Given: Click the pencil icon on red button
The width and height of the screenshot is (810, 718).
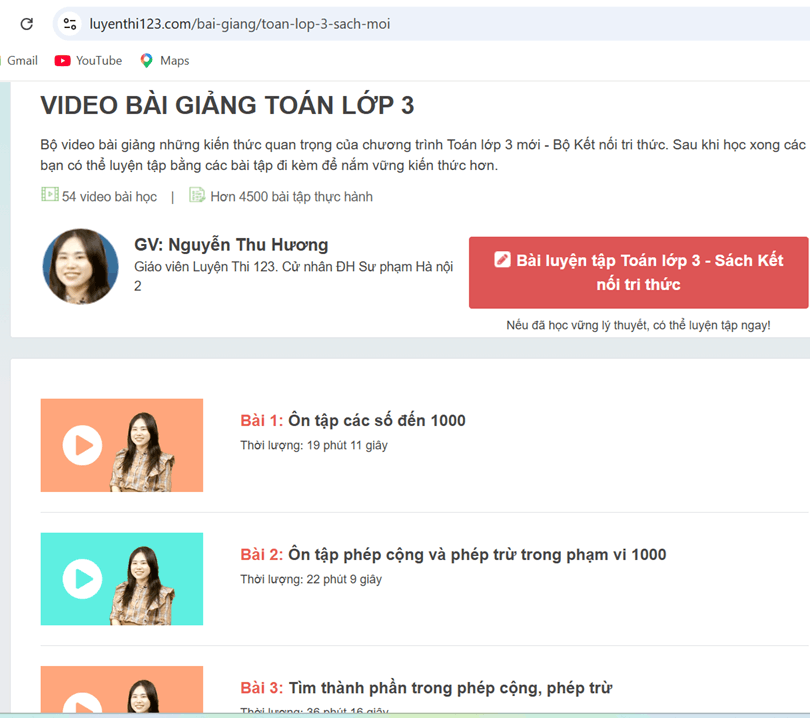Looking at the screenshot, I should click(502, 259).
